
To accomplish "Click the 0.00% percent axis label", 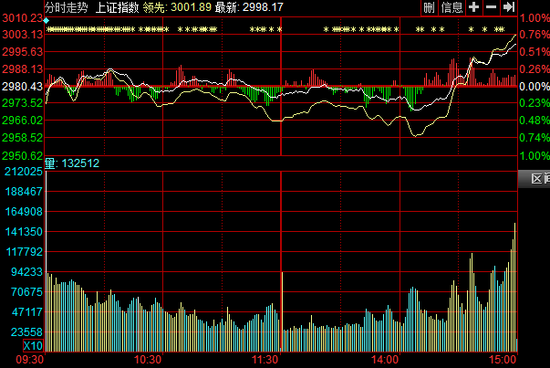I will coord(534,86).
